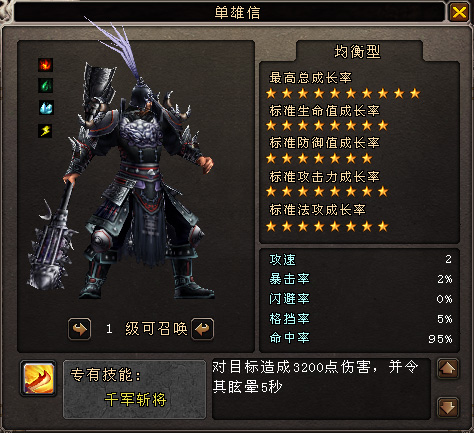Show previous hero with left curved arrow
474x433 pixels.
coord(79,329)
